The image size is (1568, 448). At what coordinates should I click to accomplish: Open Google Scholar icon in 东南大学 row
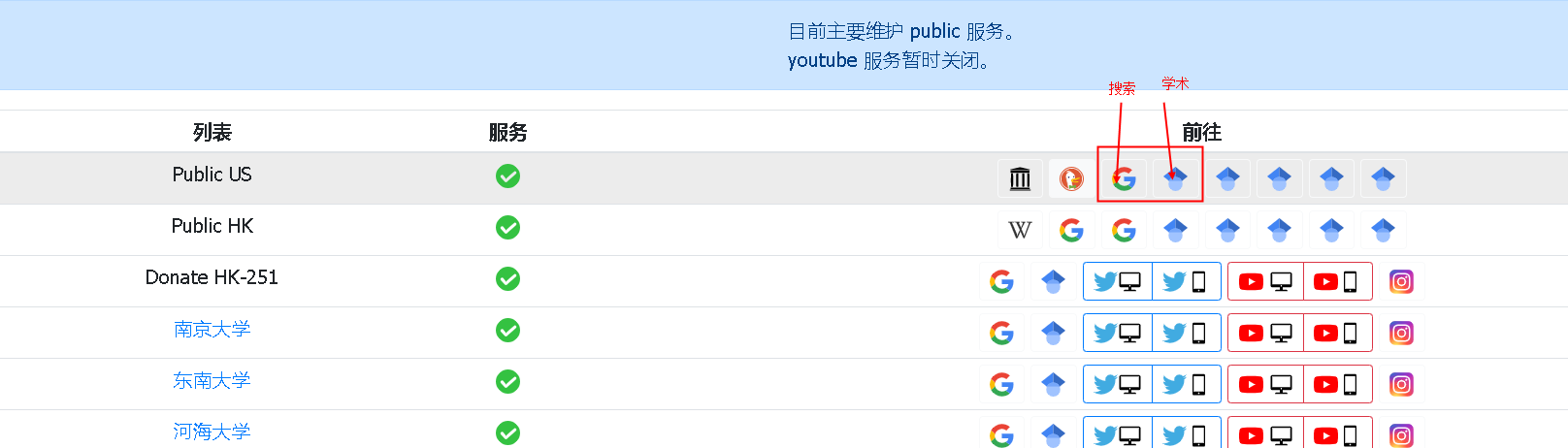1053,384
